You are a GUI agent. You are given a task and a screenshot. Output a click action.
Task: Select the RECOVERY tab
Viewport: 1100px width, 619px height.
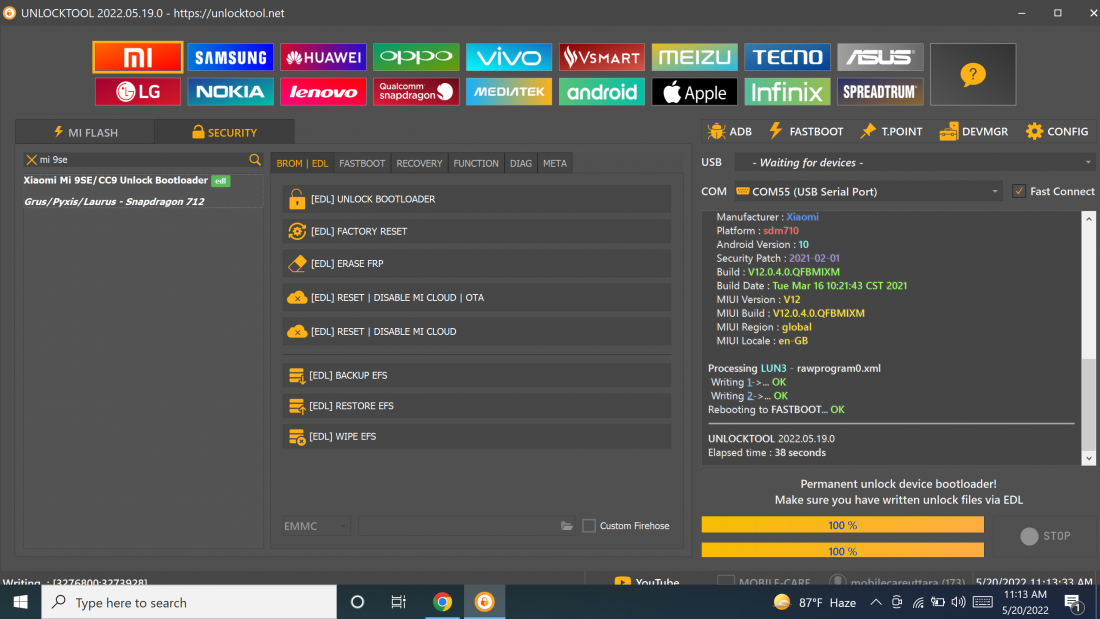point(420,164)
